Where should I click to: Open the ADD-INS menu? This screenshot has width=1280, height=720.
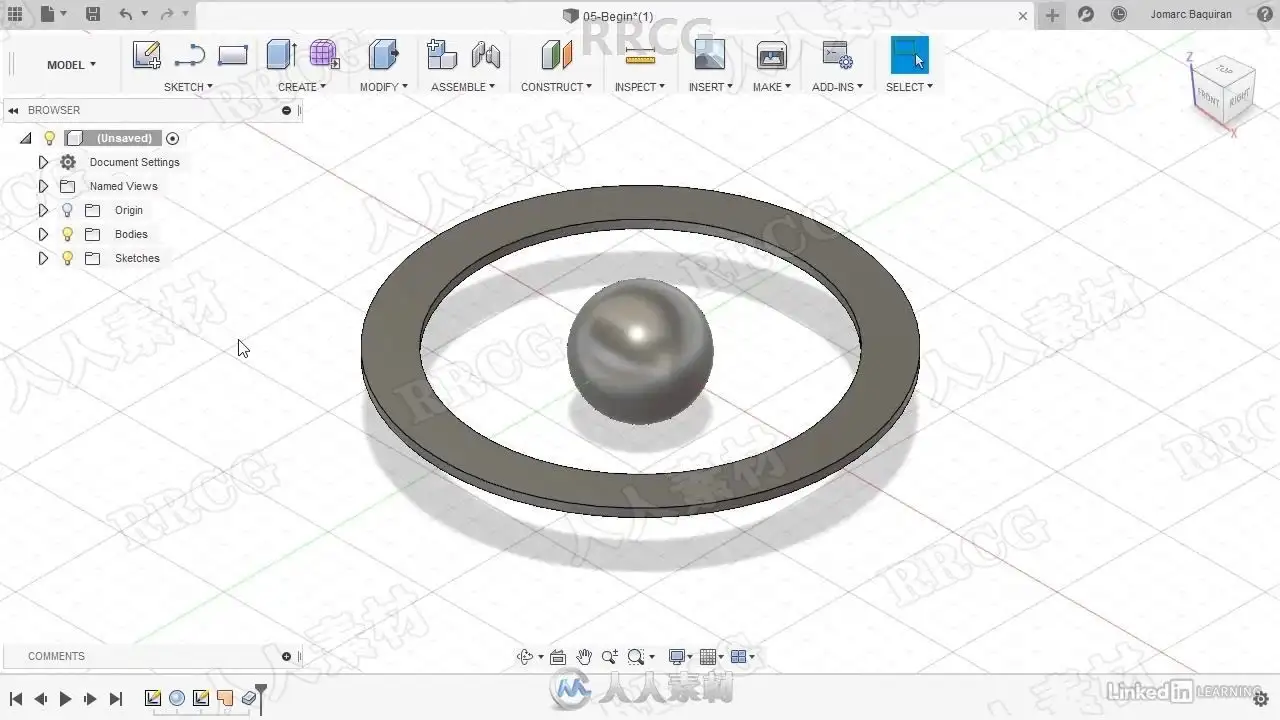837,87
